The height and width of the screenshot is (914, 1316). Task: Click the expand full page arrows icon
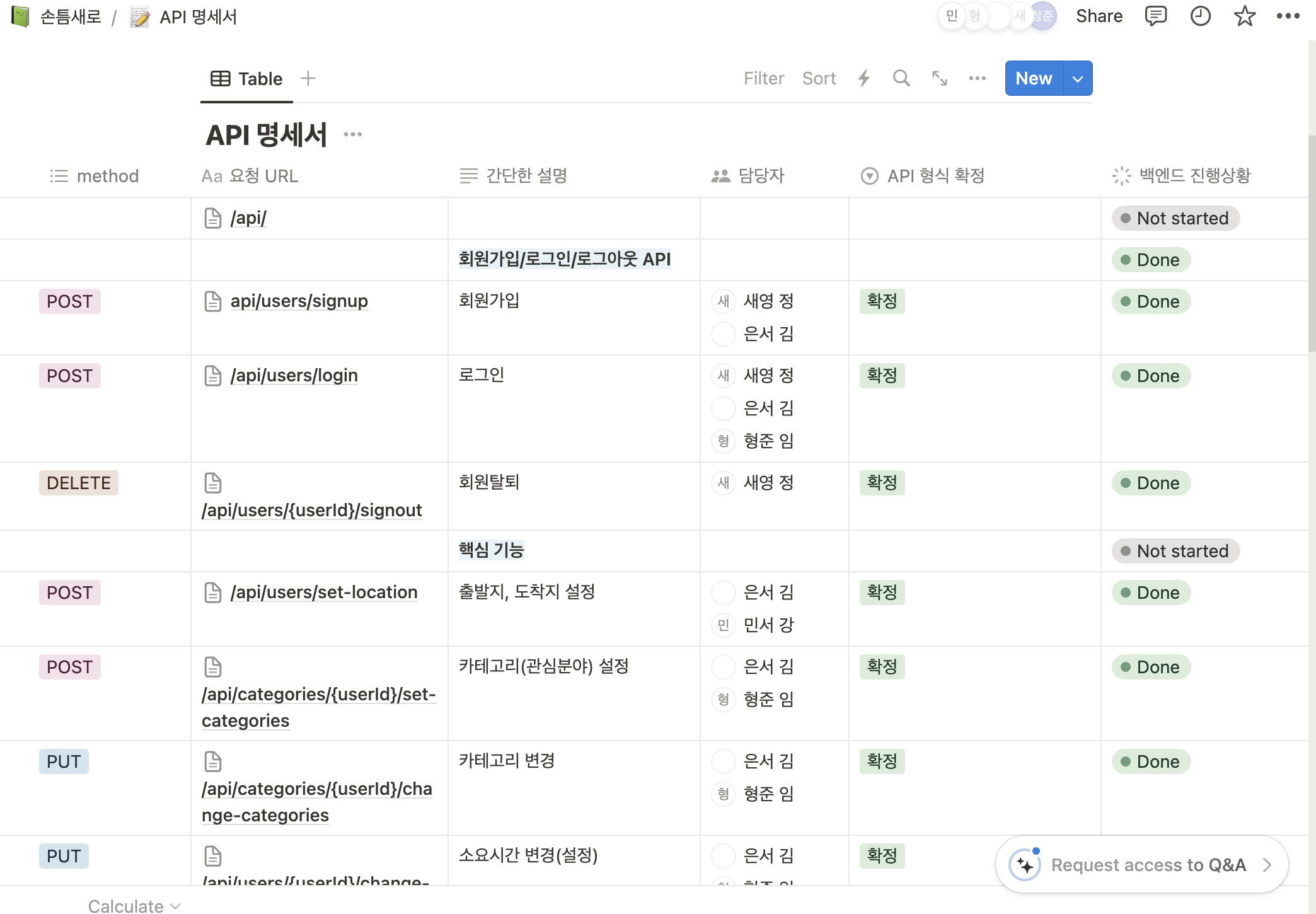coord(939,78)
